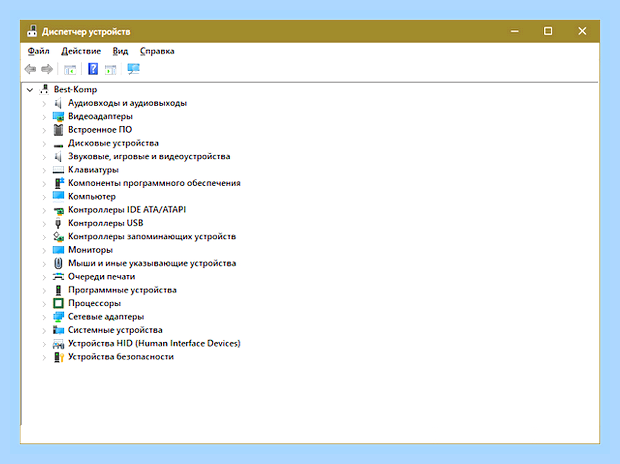
Task: Click the icon beside Контроллеры запоминающих устройств
Action: [x=59, y=237]
